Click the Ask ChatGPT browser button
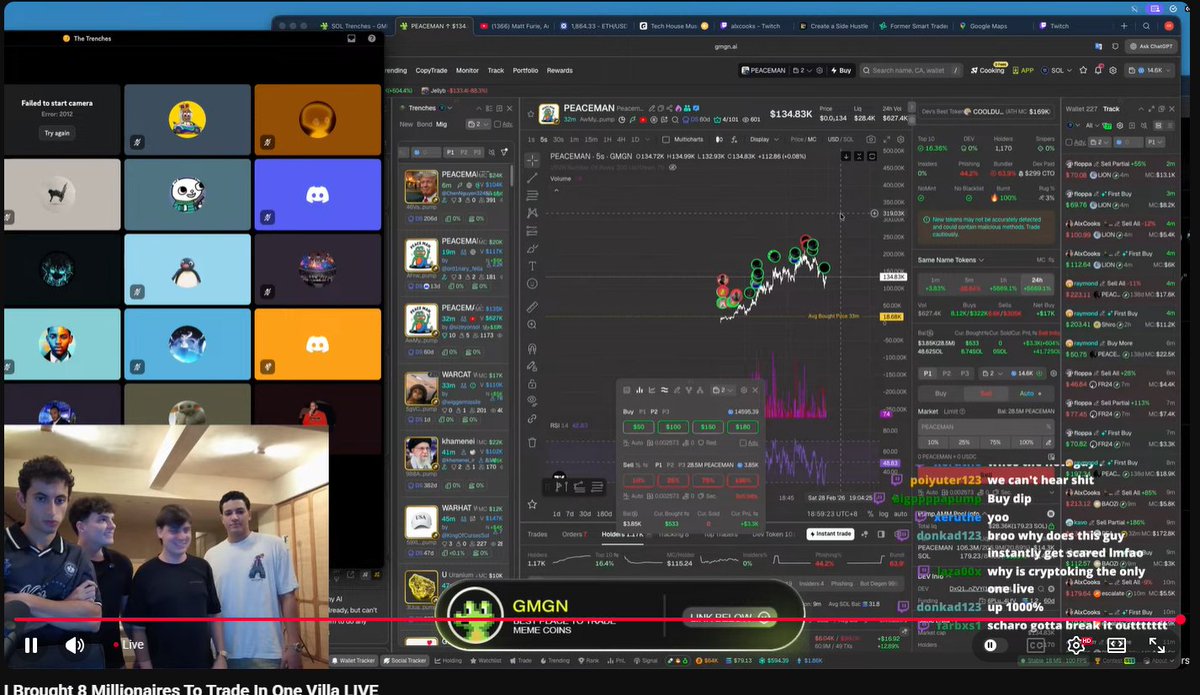Image resolution: width=1200 pixels, height=695 pixels. point(1152,46)
